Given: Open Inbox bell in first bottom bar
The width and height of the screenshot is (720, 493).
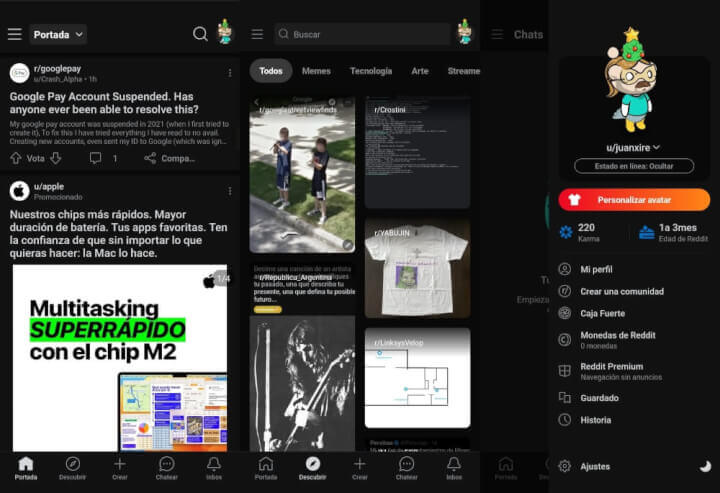Looking at the screenshot, I should click(x=214, y=468).
